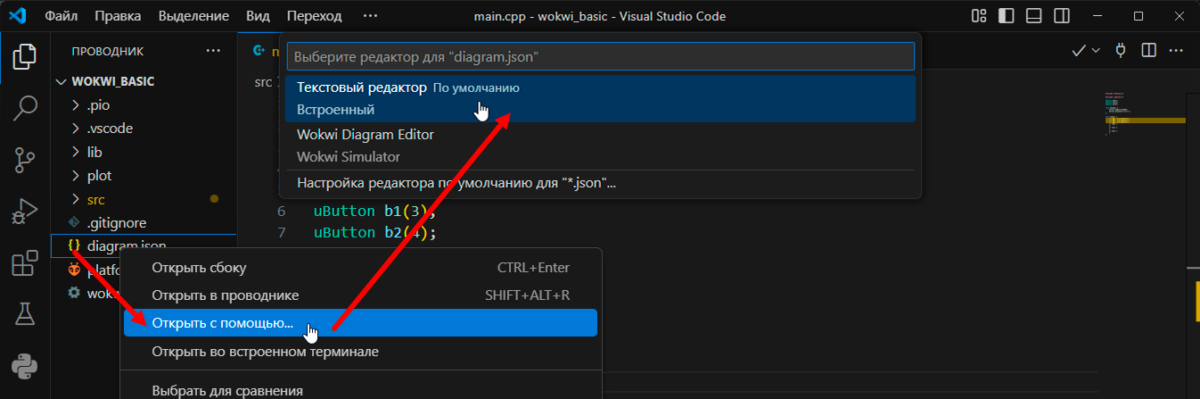Open the Run and Debug view
1200x399 pixels.
click(x=24, y=211)
